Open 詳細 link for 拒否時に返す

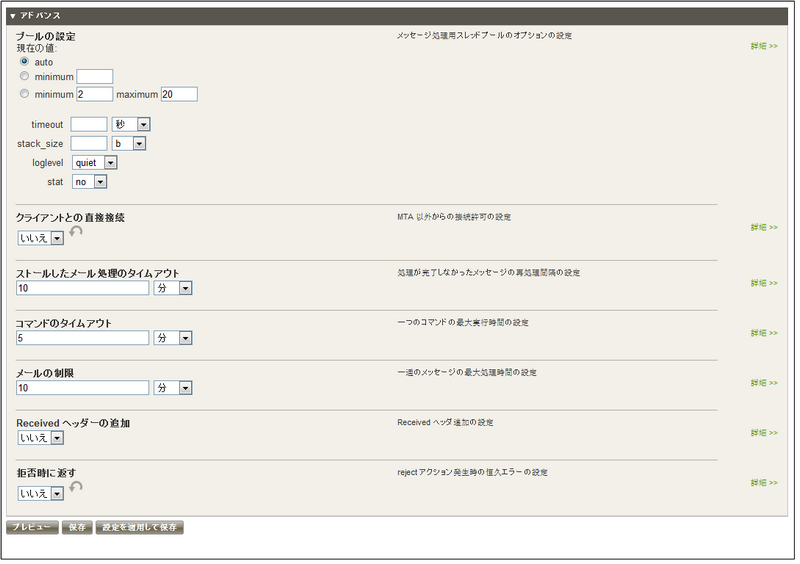(764, 482)
